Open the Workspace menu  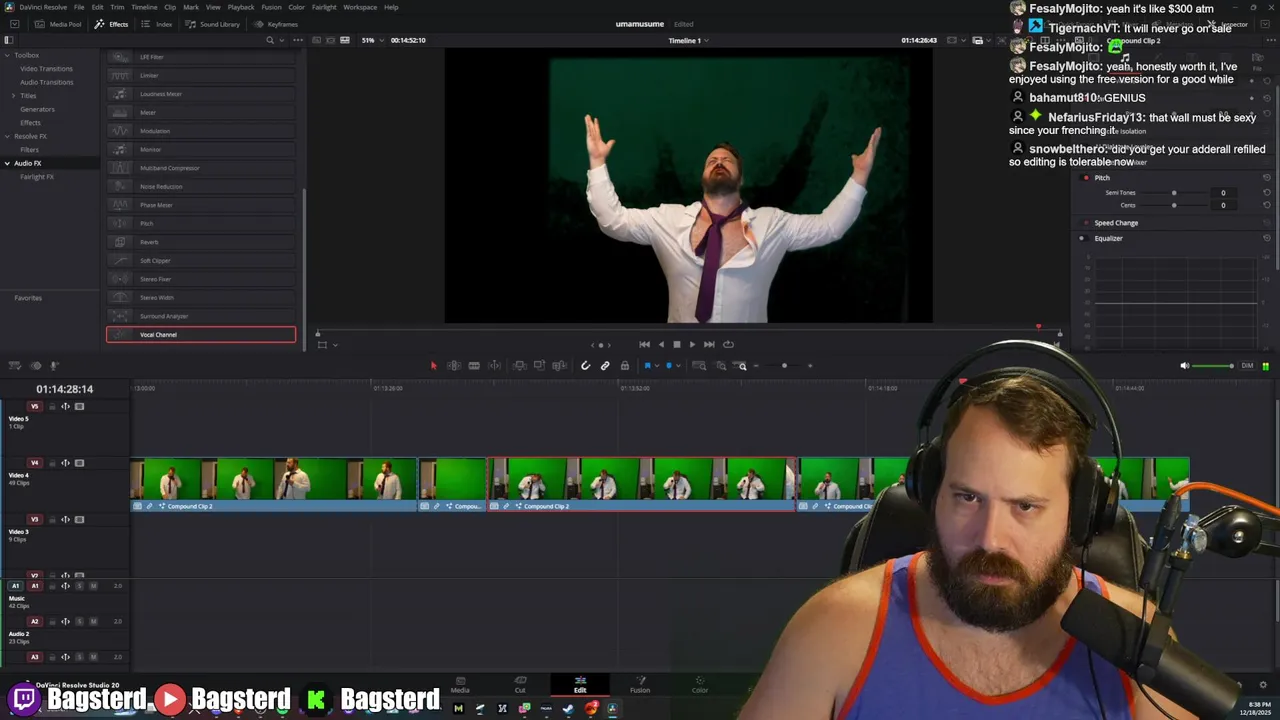coord(360,7)
